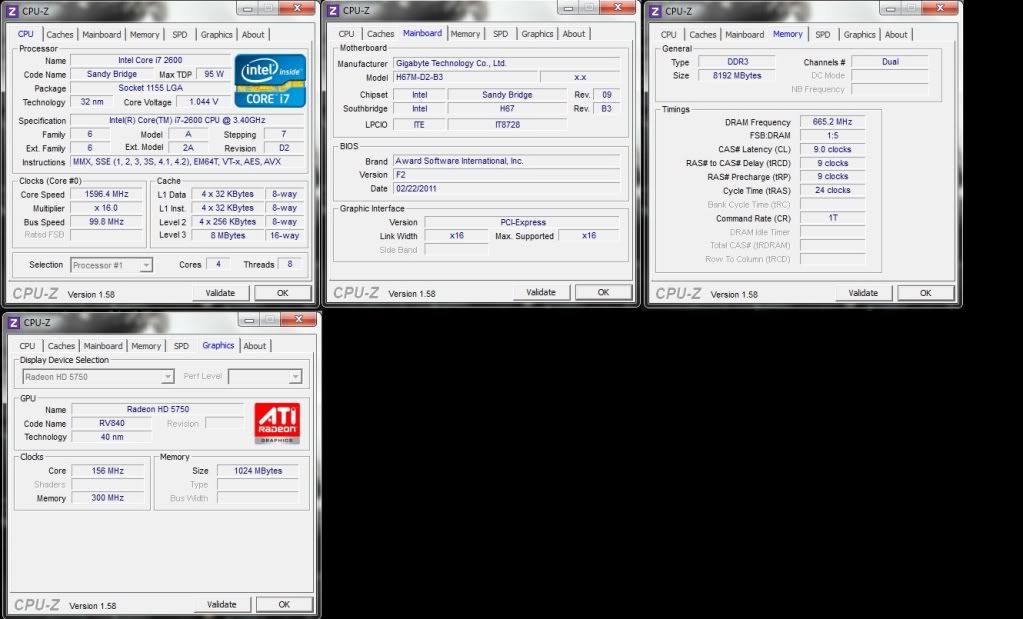Click the Multiplier value 'x 16.0'

(x=106, y=208)
